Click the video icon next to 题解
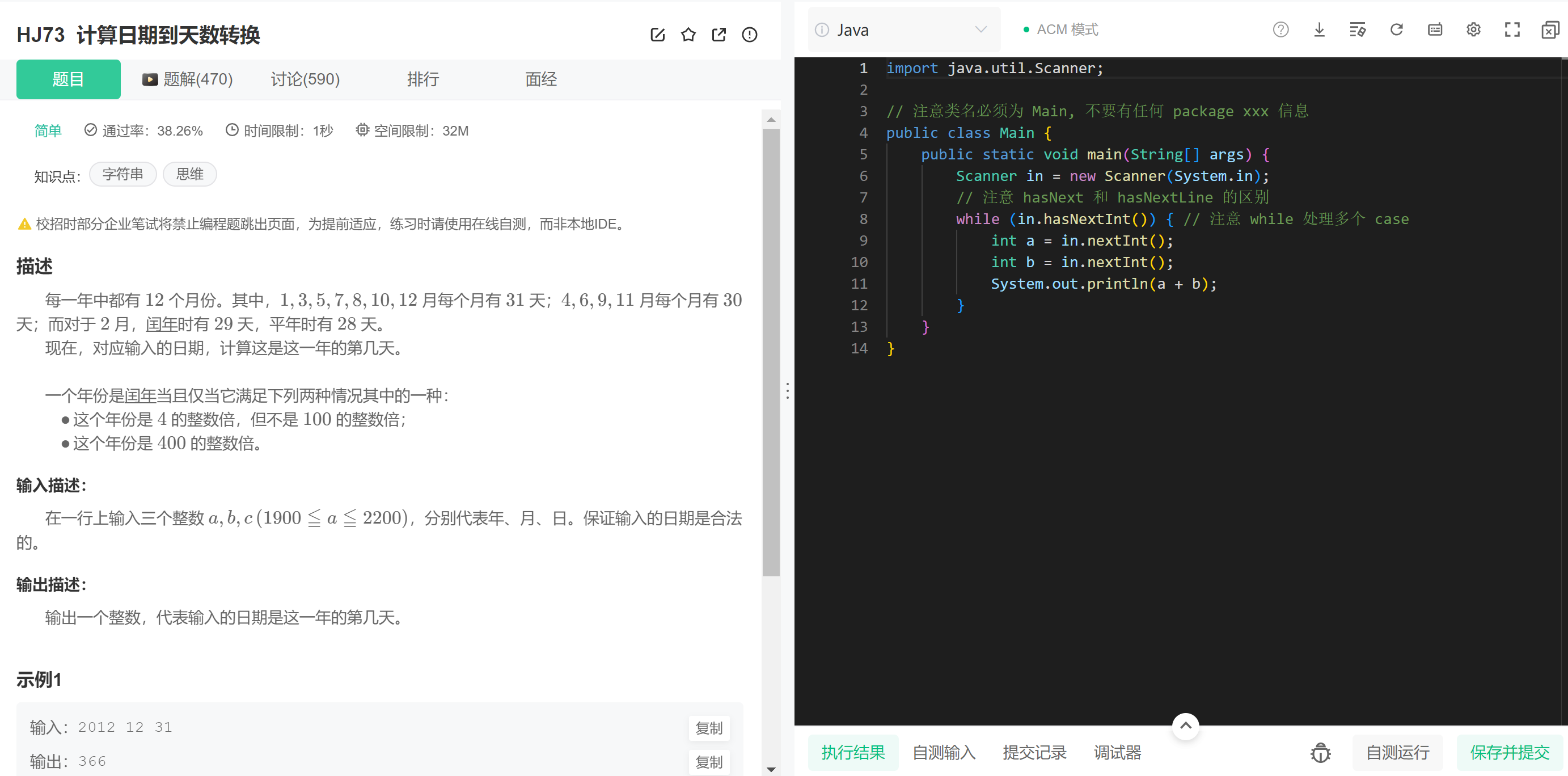The width and height of the screenshot is (1568, 776). pyautogui.click(x=150, y=79)
